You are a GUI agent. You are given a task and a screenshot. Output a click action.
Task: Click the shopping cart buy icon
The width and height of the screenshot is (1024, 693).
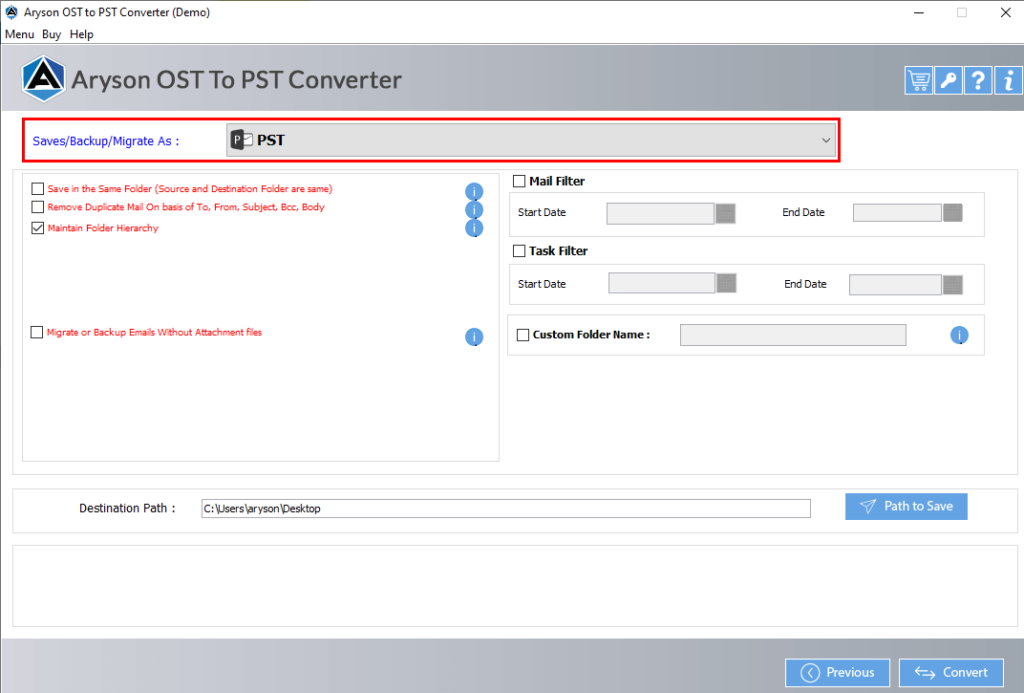[x=918, y=80]
